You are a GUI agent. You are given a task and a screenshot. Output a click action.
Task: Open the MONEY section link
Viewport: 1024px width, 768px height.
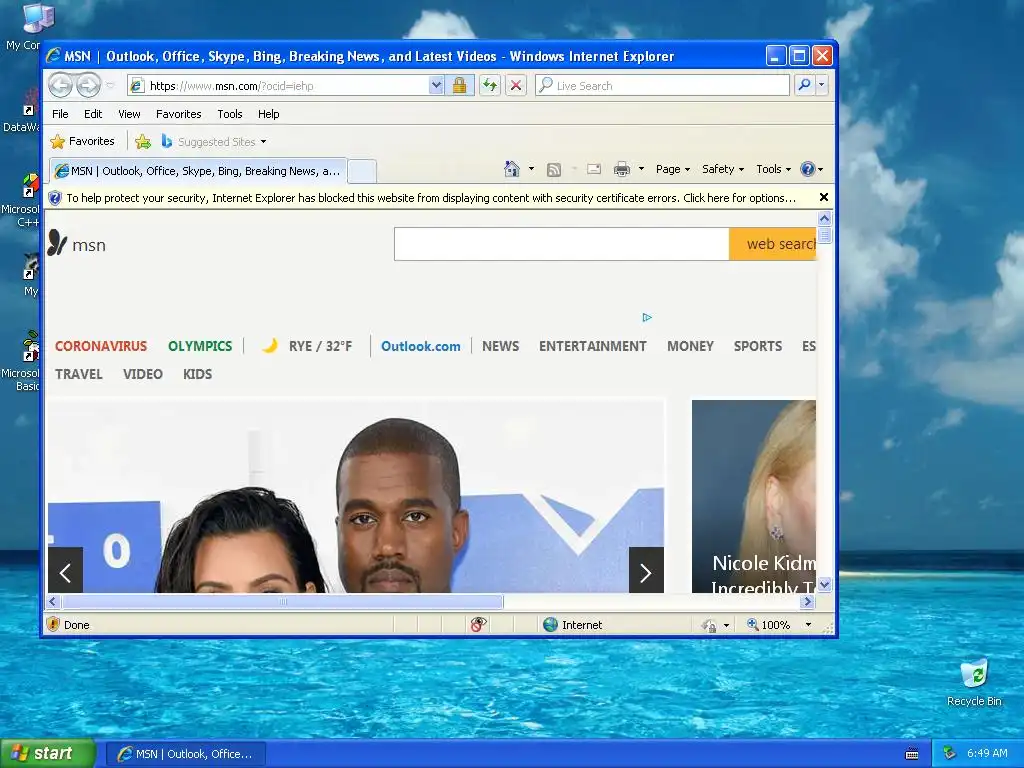(690, 346)
